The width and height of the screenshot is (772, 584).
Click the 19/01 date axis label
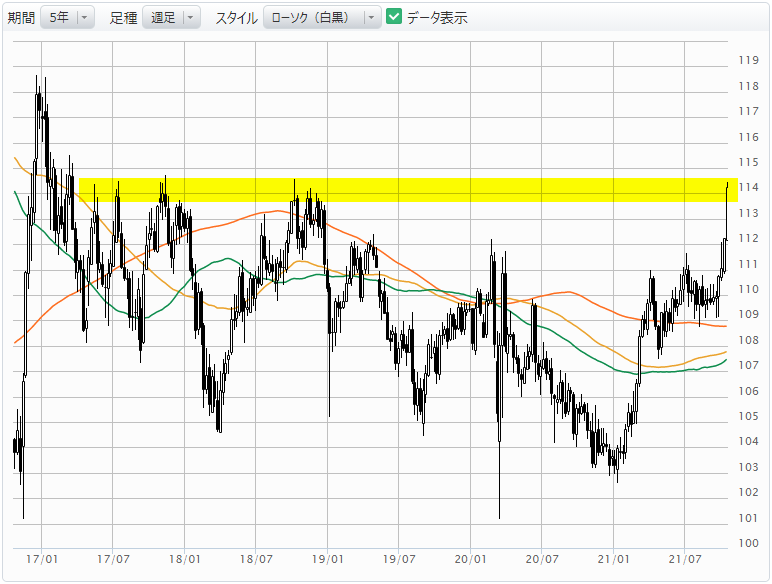327,559
